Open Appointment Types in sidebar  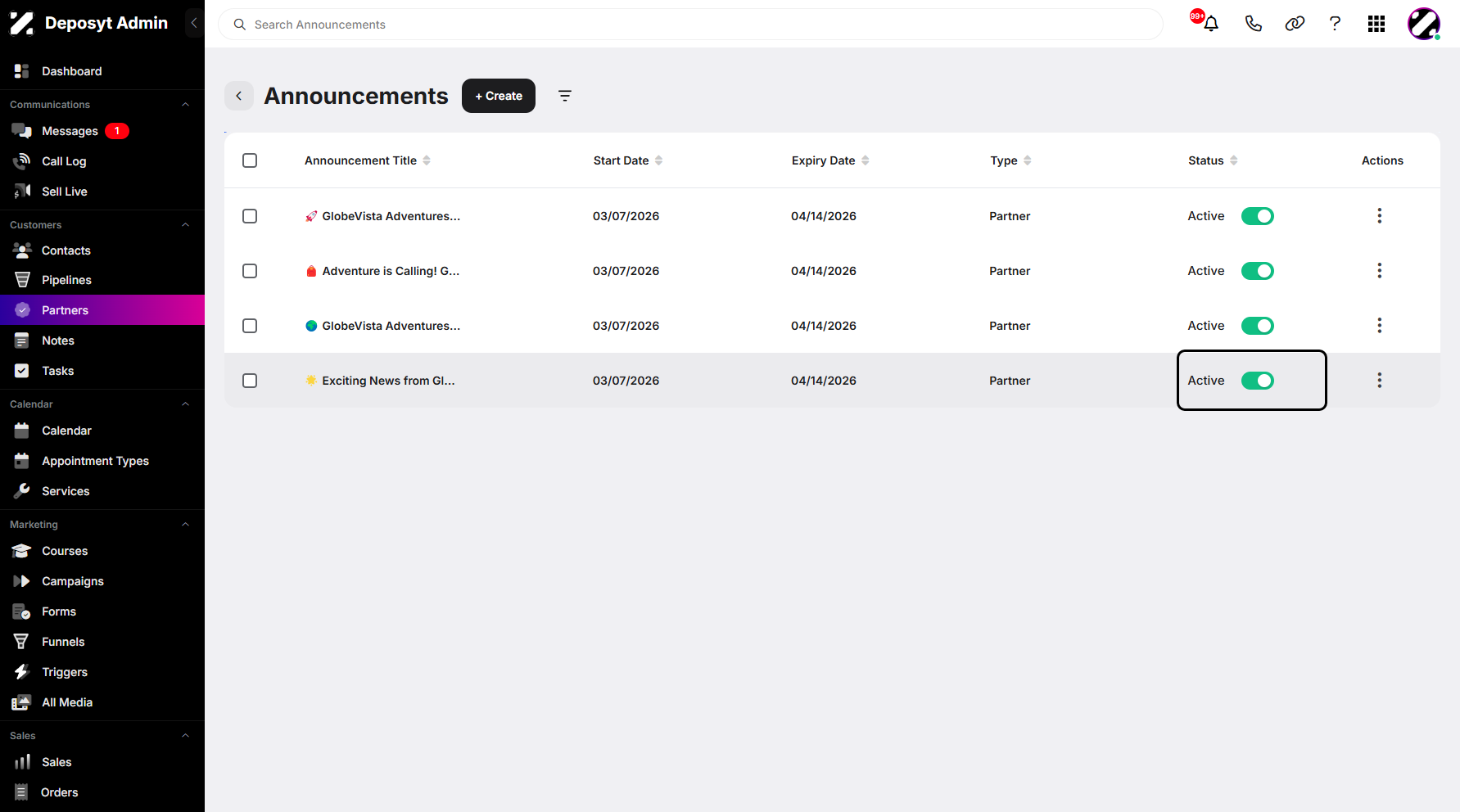[102, 461]
